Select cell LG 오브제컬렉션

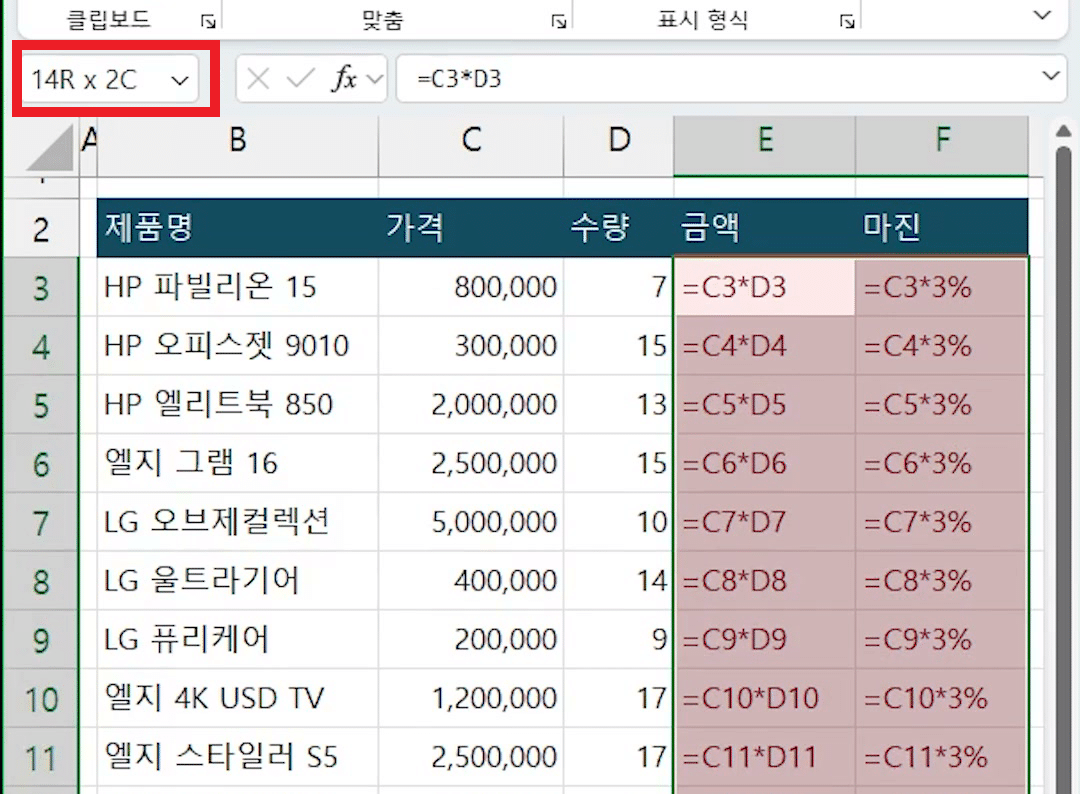pyautogui.click(x=238, y=522)
